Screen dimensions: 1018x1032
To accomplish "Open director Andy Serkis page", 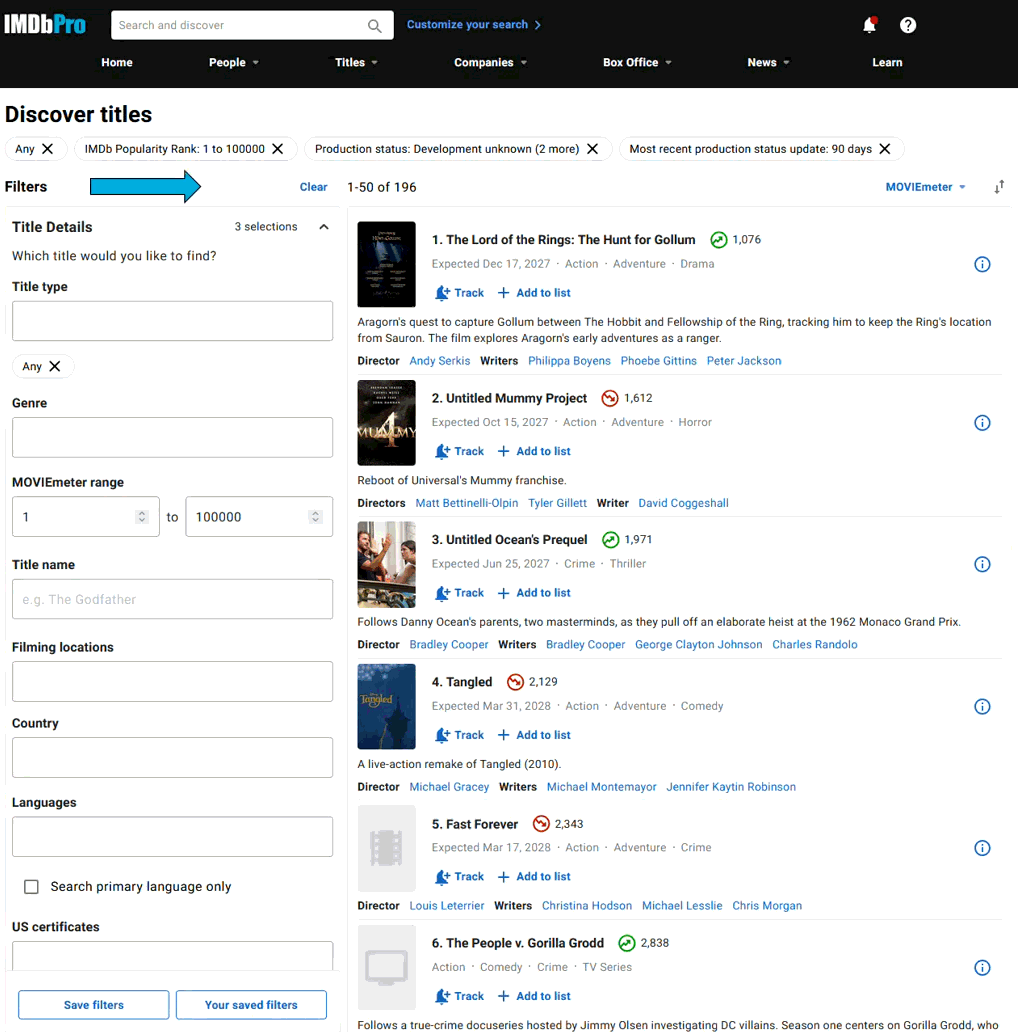I will pos(440,361).
